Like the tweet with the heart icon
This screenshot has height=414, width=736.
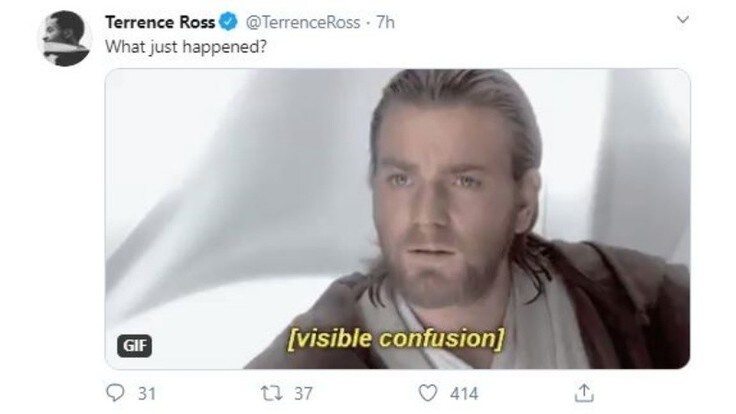point(428,393)
